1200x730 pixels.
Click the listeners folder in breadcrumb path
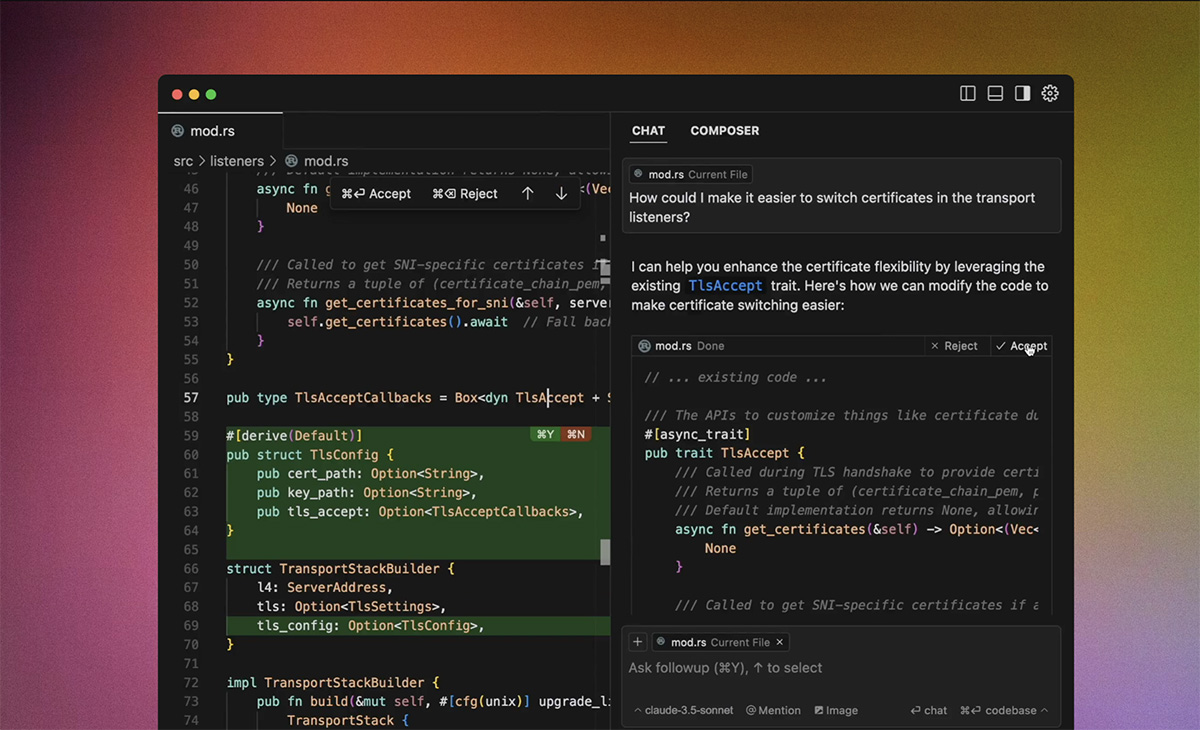237,161
